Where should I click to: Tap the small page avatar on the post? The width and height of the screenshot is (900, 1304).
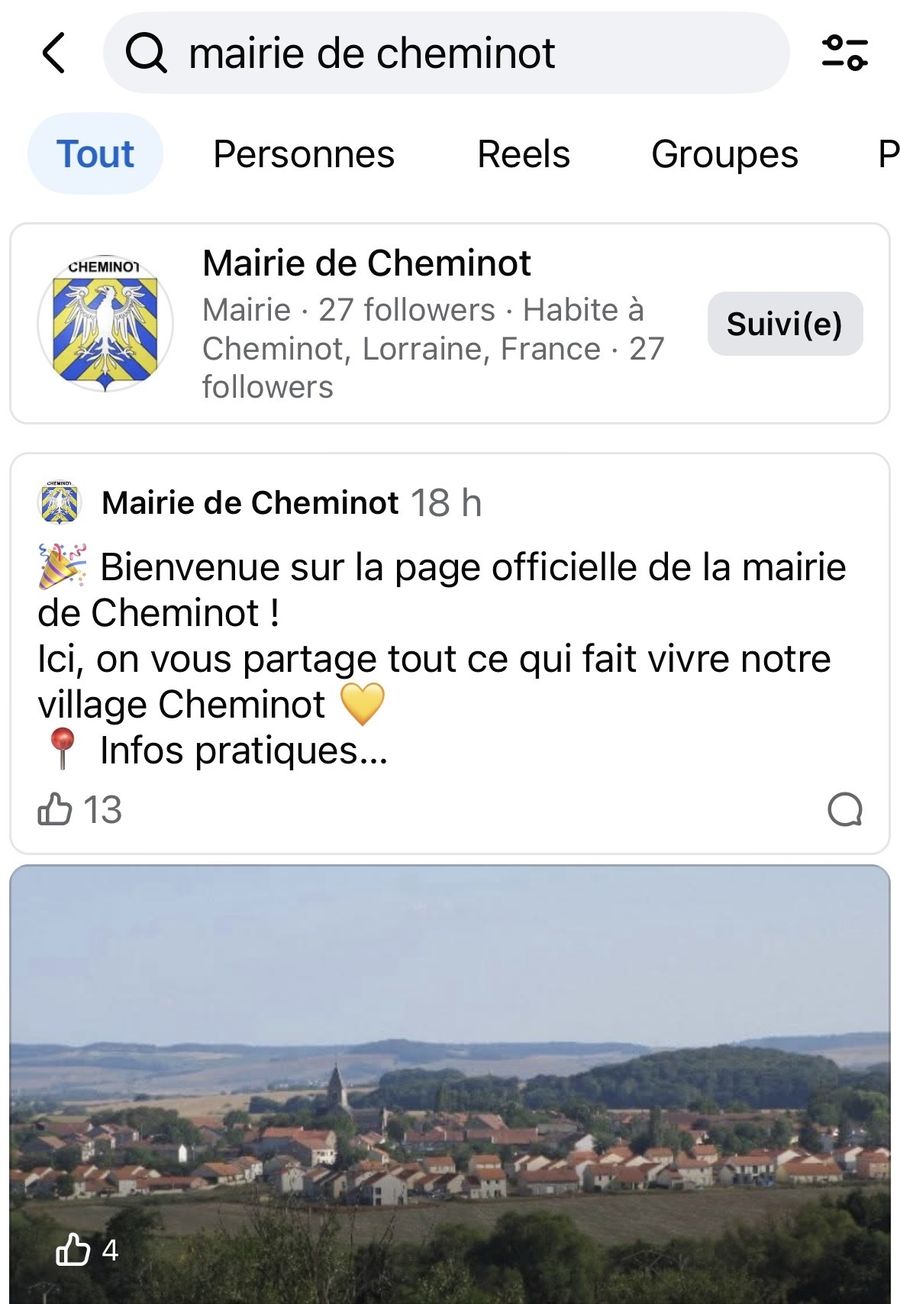(x=59, y=503)
